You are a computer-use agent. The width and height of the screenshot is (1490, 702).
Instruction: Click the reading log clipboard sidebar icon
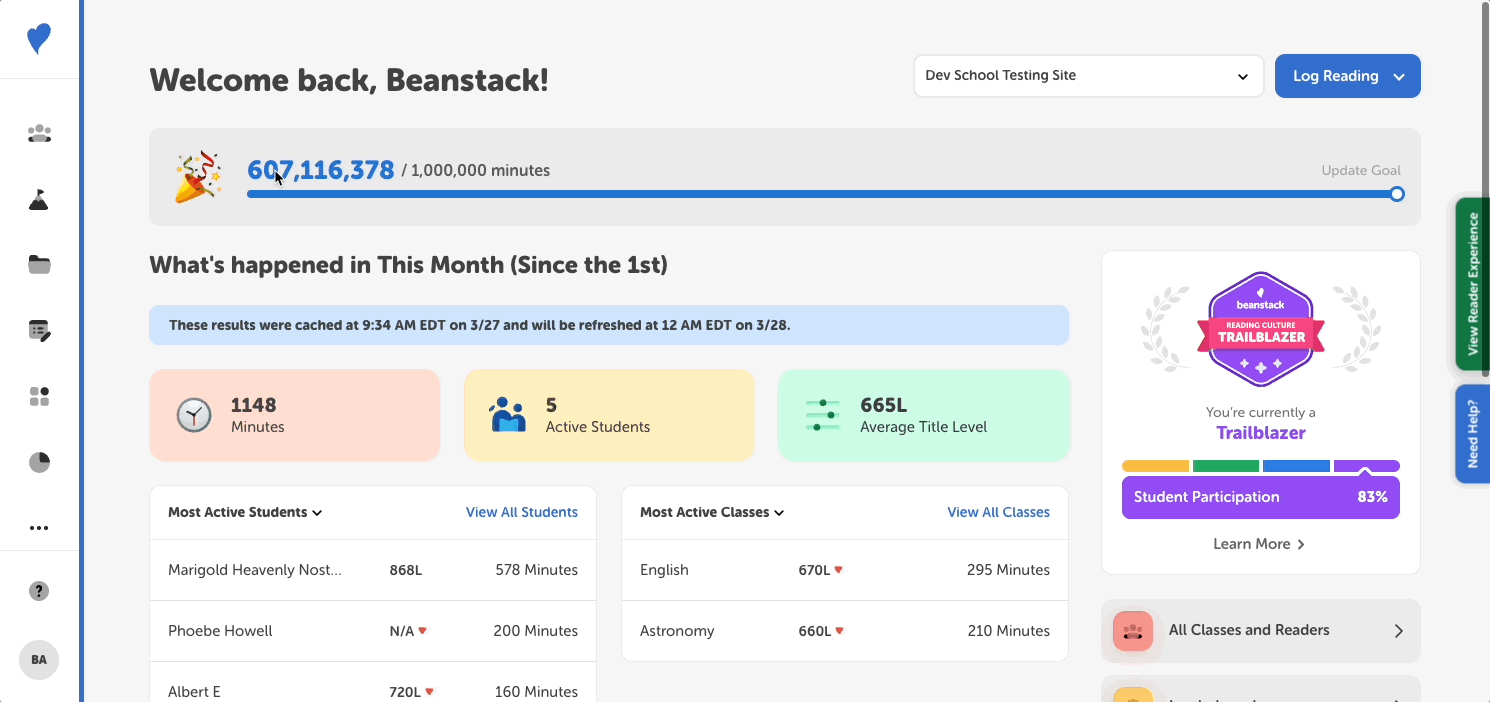(39, 330)
